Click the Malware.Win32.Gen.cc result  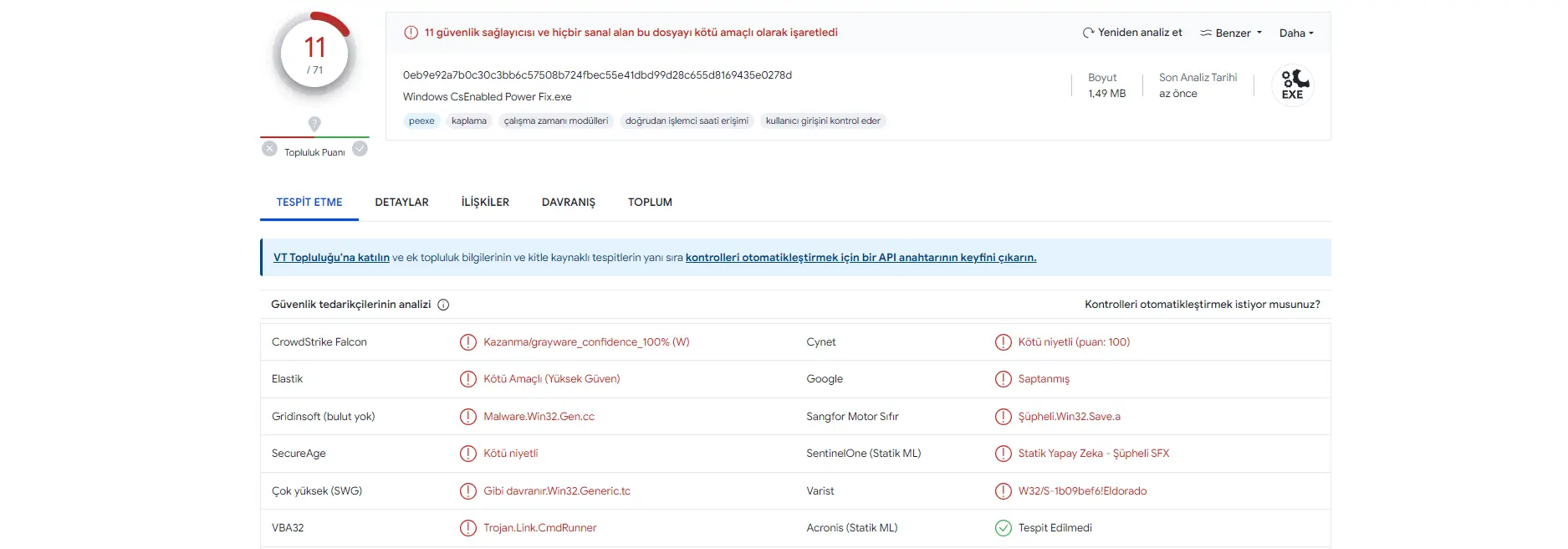(x=539, y=417)
